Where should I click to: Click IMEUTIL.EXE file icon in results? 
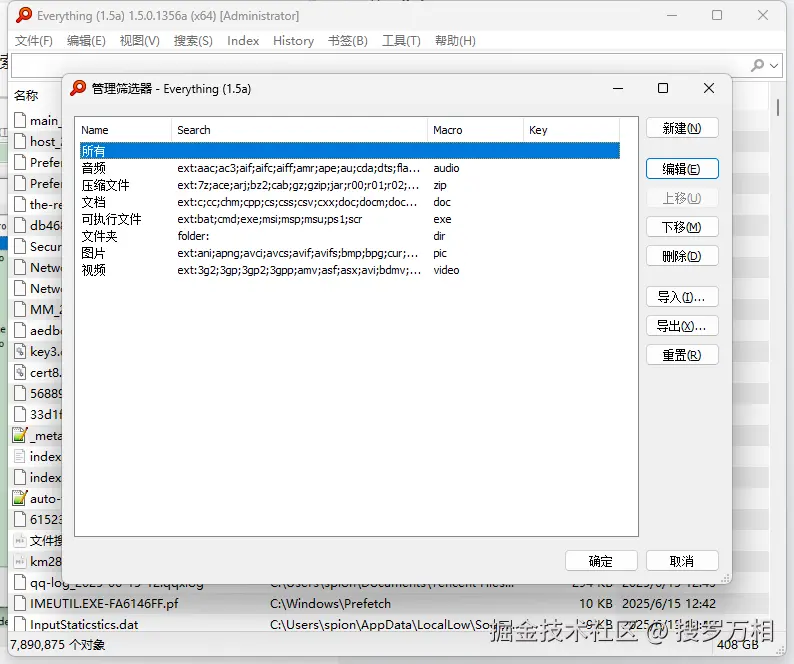(x=20, y=603)
